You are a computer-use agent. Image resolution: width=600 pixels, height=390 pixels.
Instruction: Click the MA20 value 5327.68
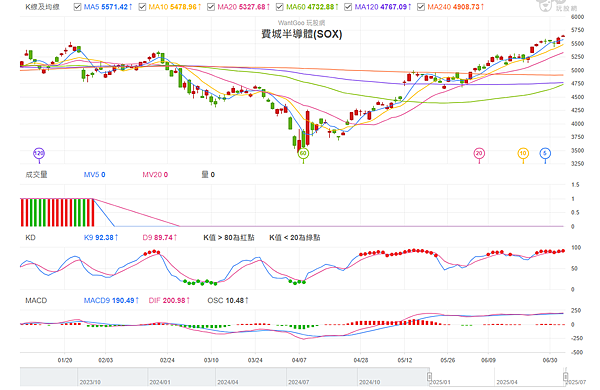[x=252, y=7]
